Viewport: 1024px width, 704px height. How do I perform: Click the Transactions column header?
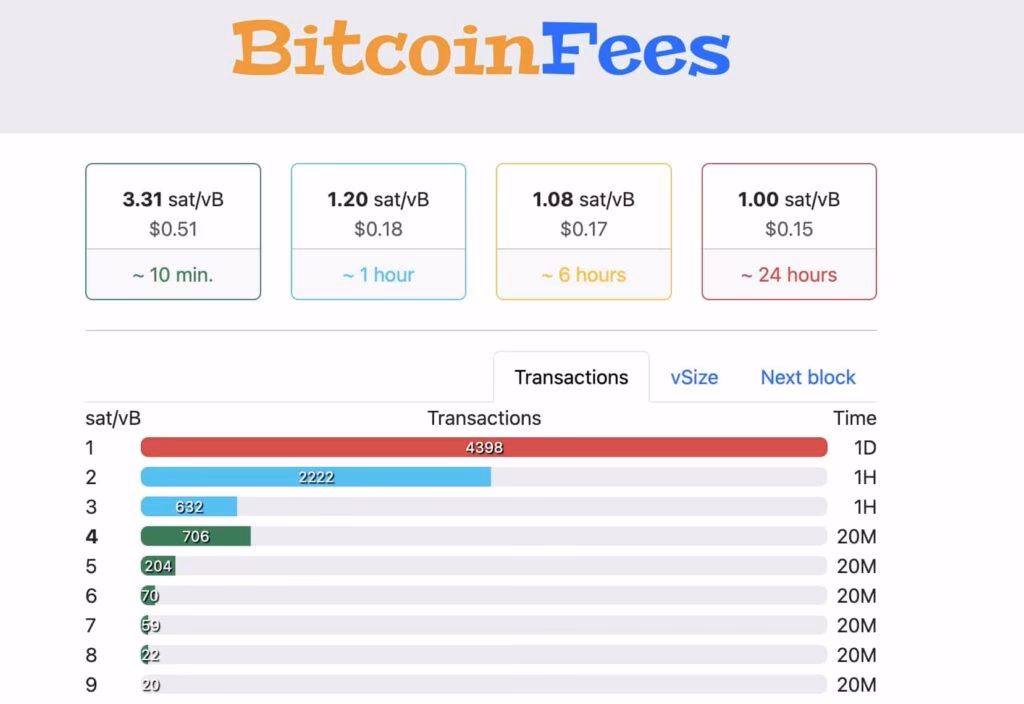(x=484, y=418)
